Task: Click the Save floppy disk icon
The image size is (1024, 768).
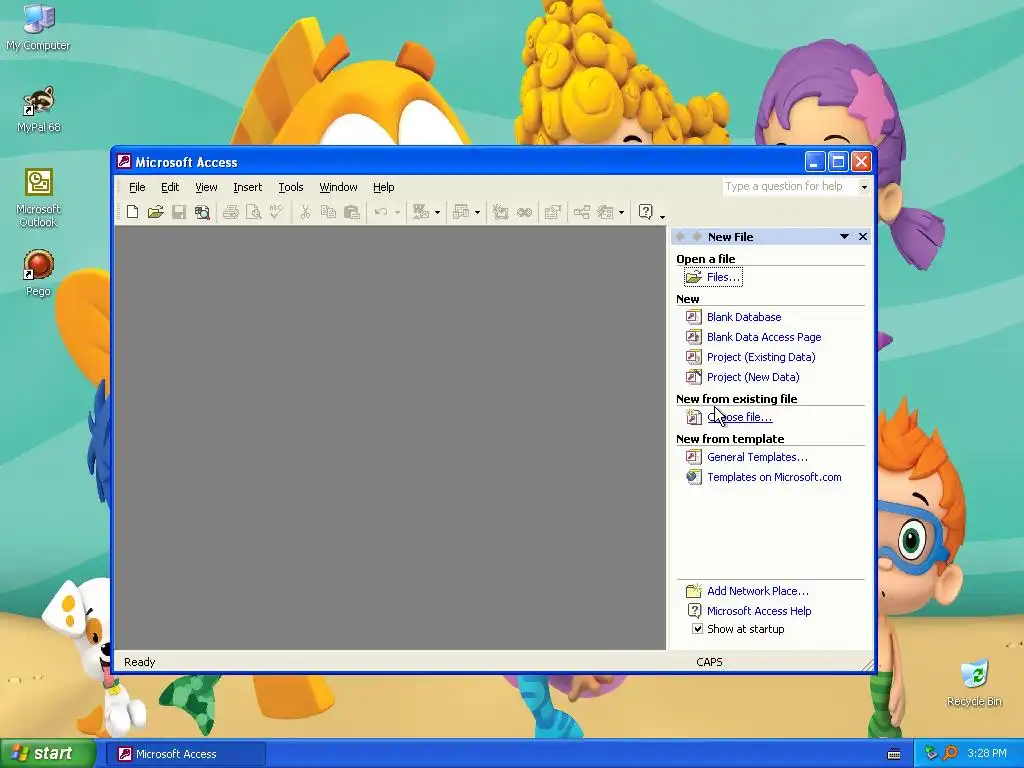Action: coord(179,212)
